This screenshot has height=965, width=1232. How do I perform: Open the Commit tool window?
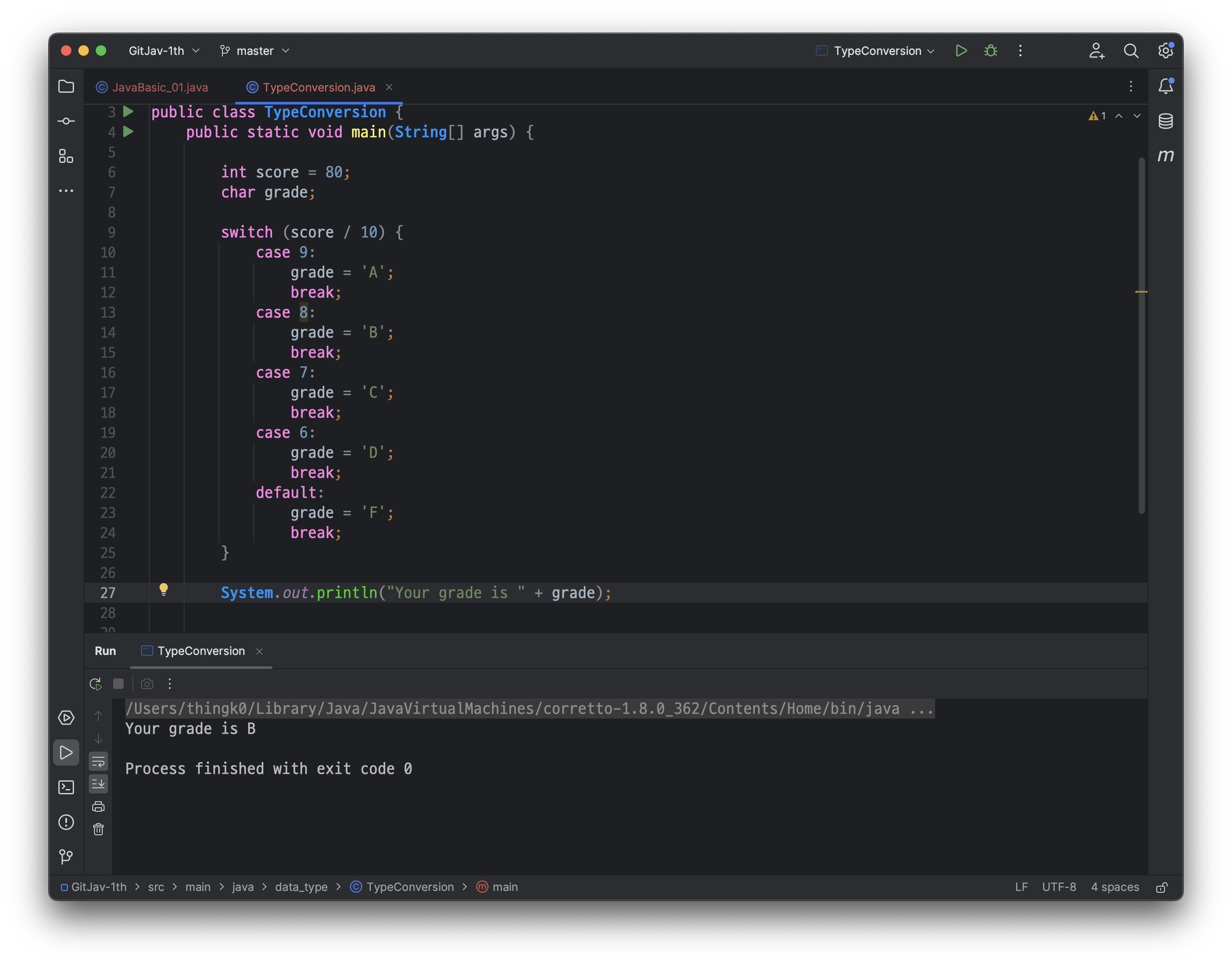pyautogui.click(x=66, y=121)
